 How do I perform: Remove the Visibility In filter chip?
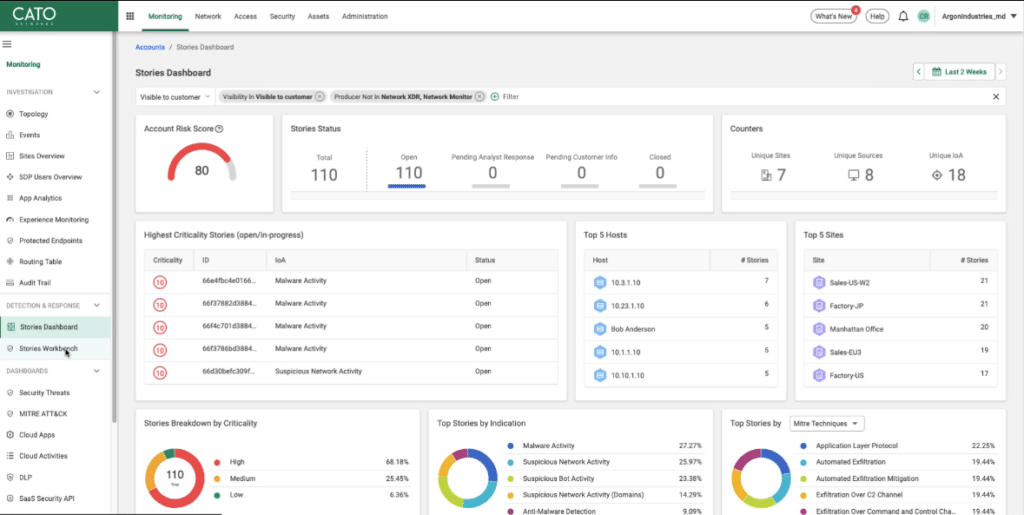(320, 97)
